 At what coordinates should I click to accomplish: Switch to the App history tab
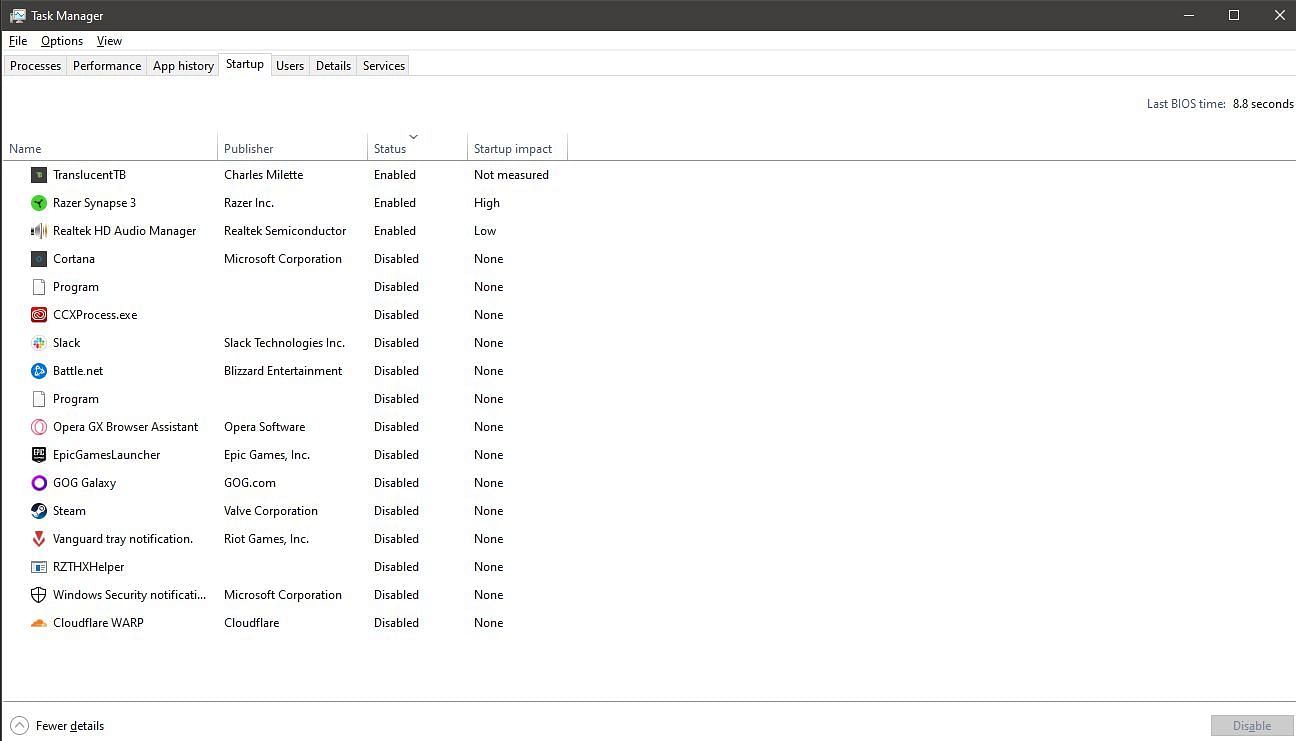[x=183, y=66]
